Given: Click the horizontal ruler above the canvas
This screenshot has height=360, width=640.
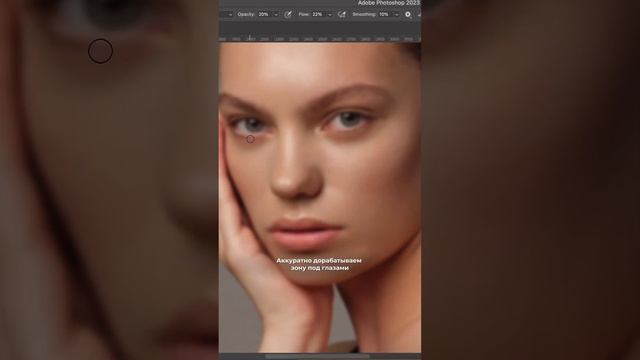Looking at the screenshot, I should click(x=320, y=38).
